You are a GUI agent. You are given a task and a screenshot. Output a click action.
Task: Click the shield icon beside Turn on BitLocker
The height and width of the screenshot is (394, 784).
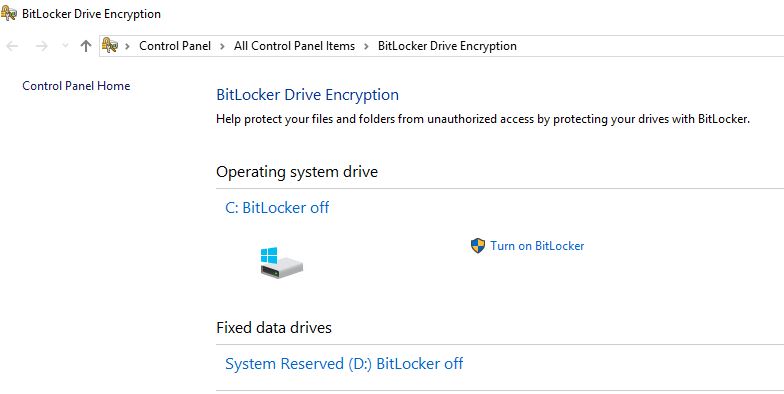click(478, 246)
